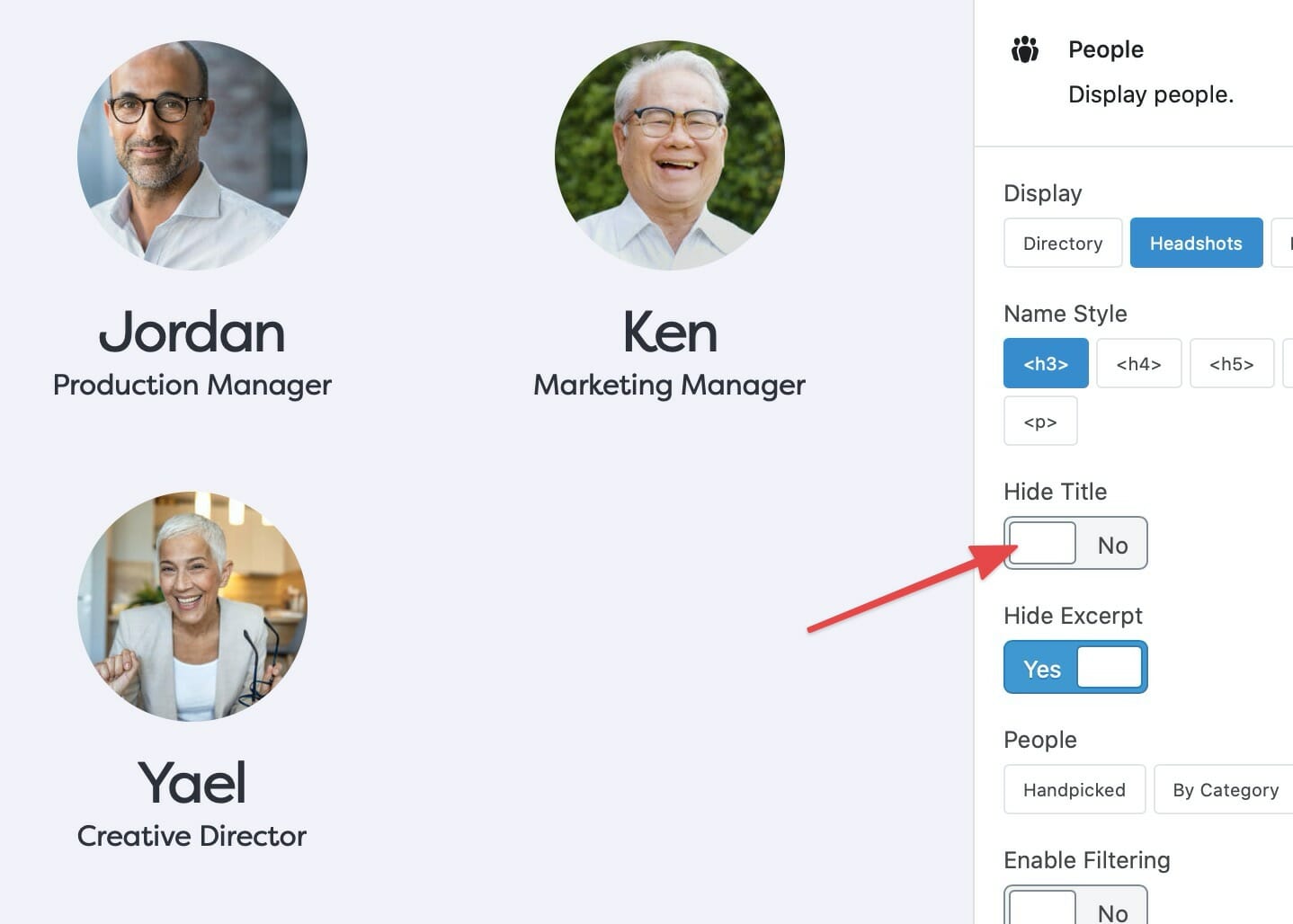Select the Headshots display option
The height and width of the screenshot is (924, 1293).
(x=1196, y=243)
